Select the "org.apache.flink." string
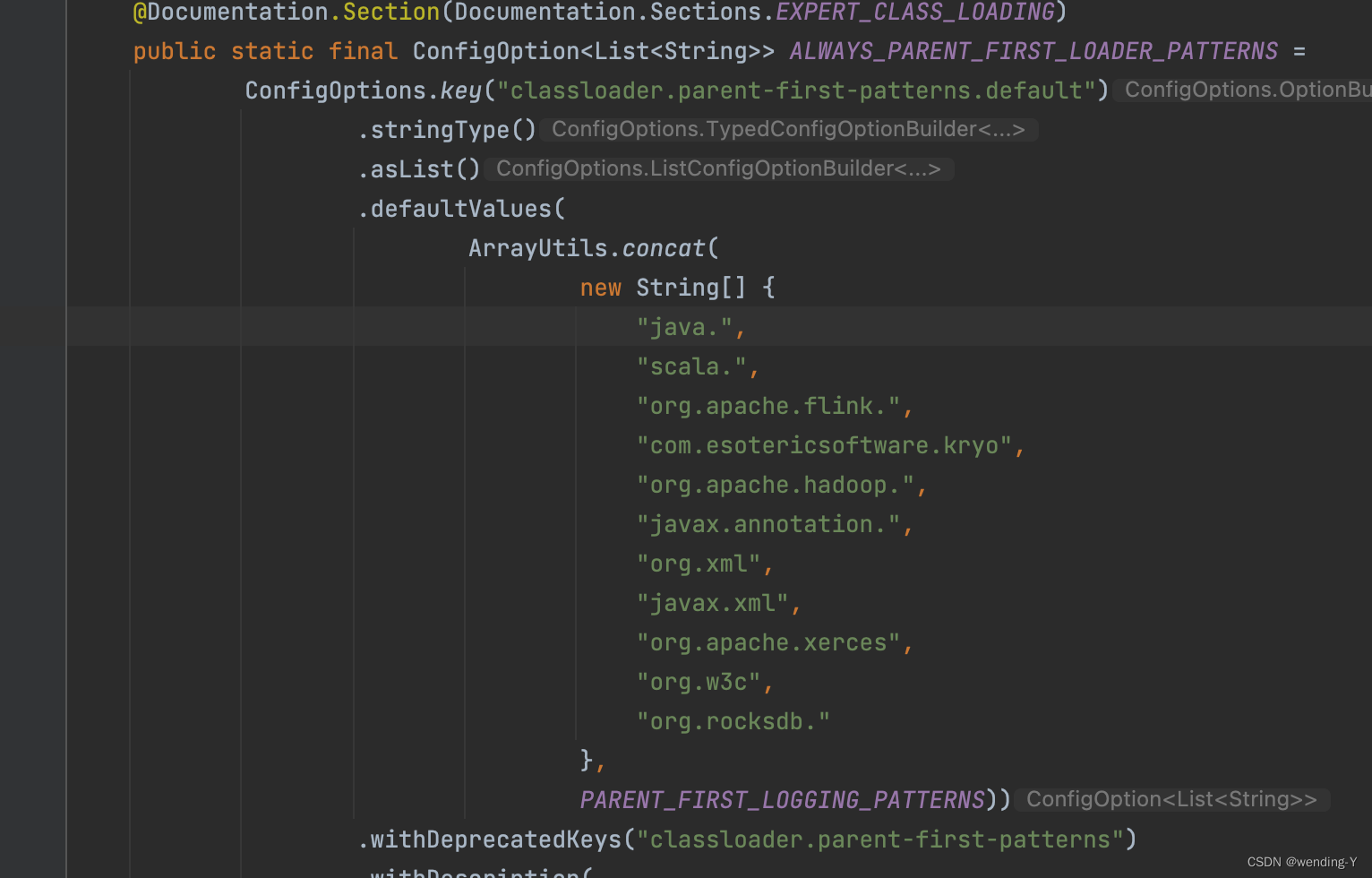Viewport: 1372px width, 878px height. [x=768, y=407]
